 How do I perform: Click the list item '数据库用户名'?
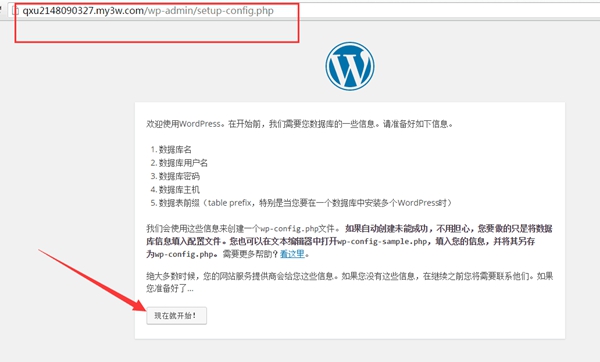click(x=183, y=163)
